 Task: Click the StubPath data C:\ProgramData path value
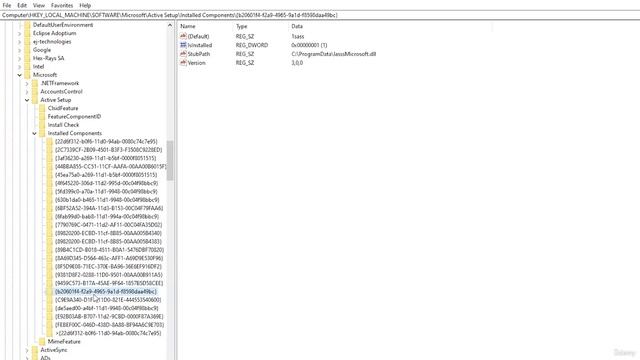coord(333,54)
